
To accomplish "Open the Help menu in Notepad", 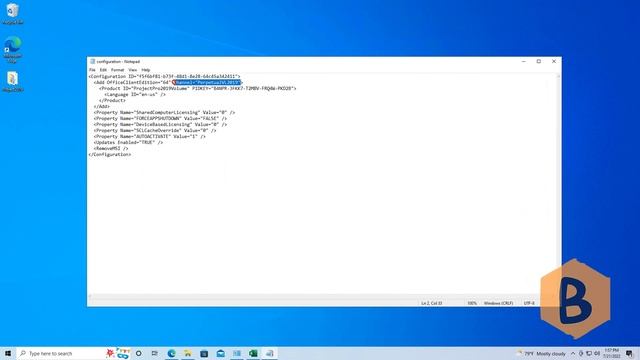I will [146, 70].
